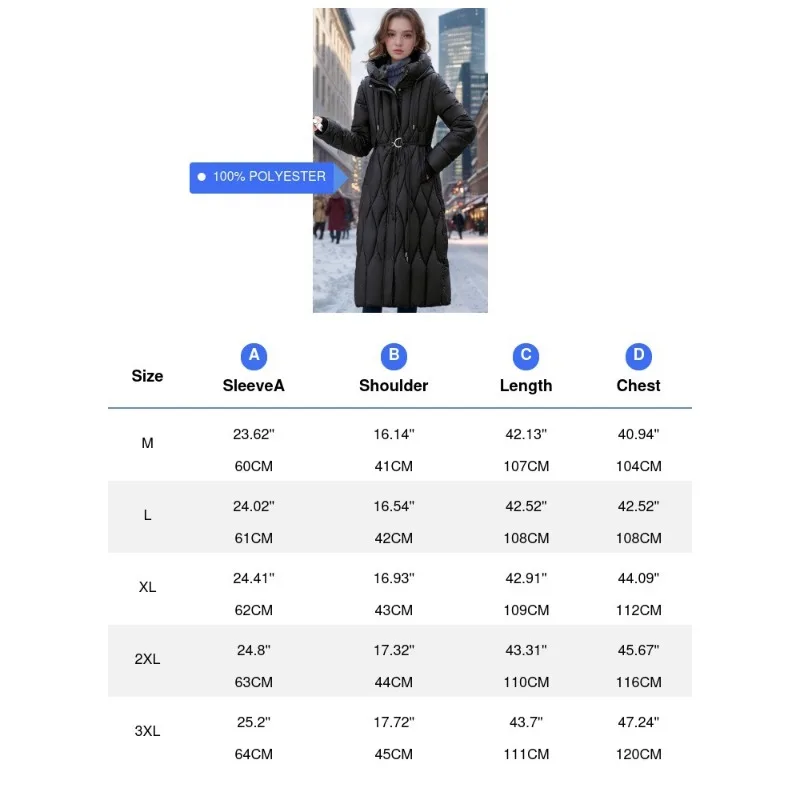This screenshot has width=800, height=800.
Task: Select the 3XL size row label
Action: point(147,730)
